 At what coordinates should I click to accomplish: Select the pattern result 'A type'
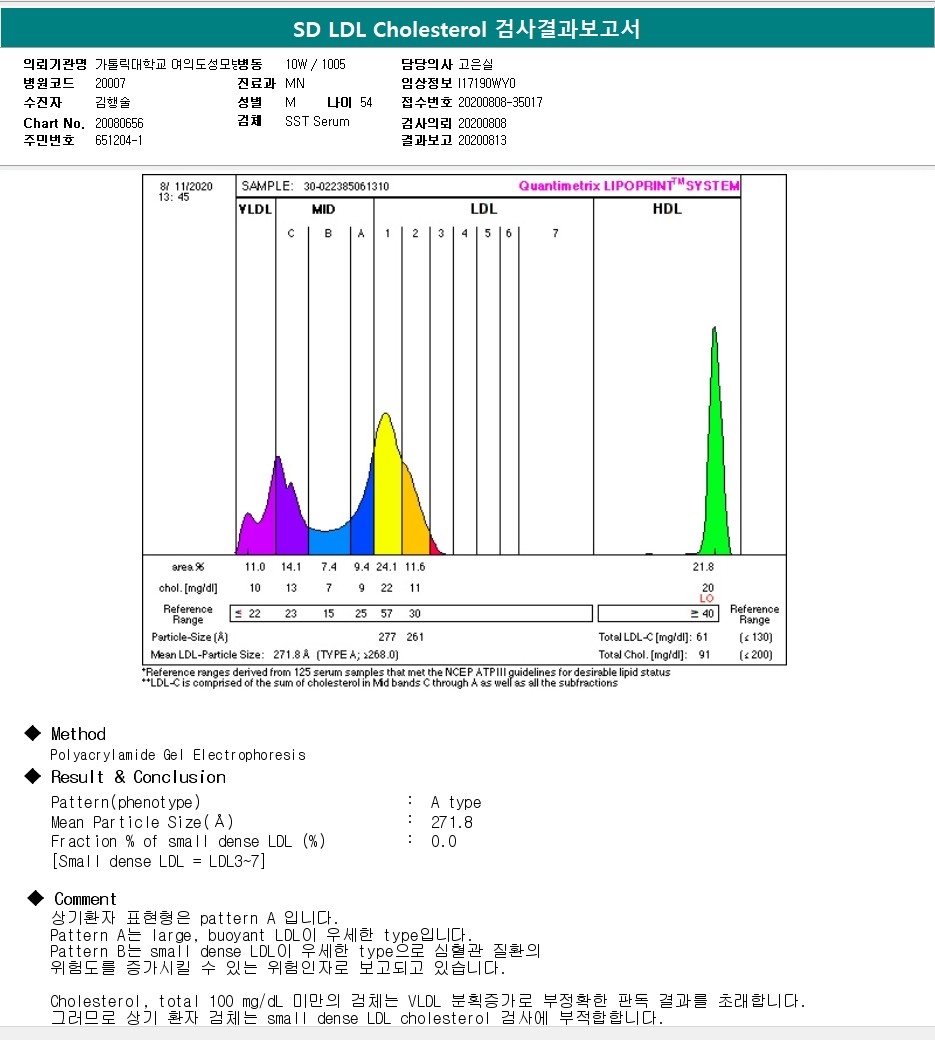[456, 803]
